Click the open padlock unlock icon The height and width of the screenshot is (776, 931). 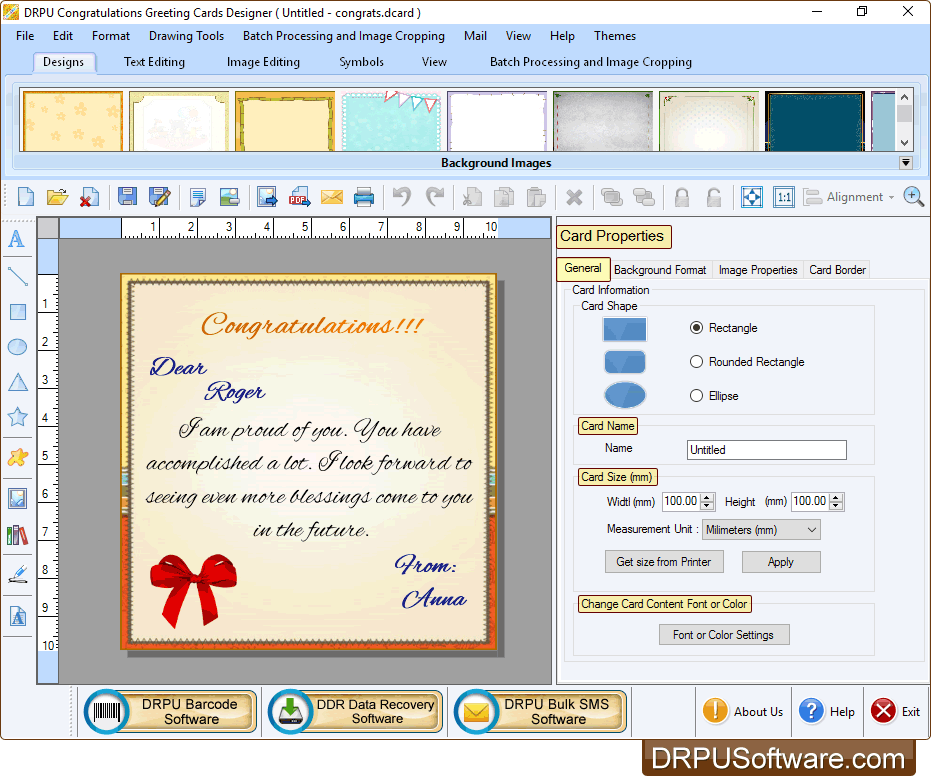tap(714, 197)
